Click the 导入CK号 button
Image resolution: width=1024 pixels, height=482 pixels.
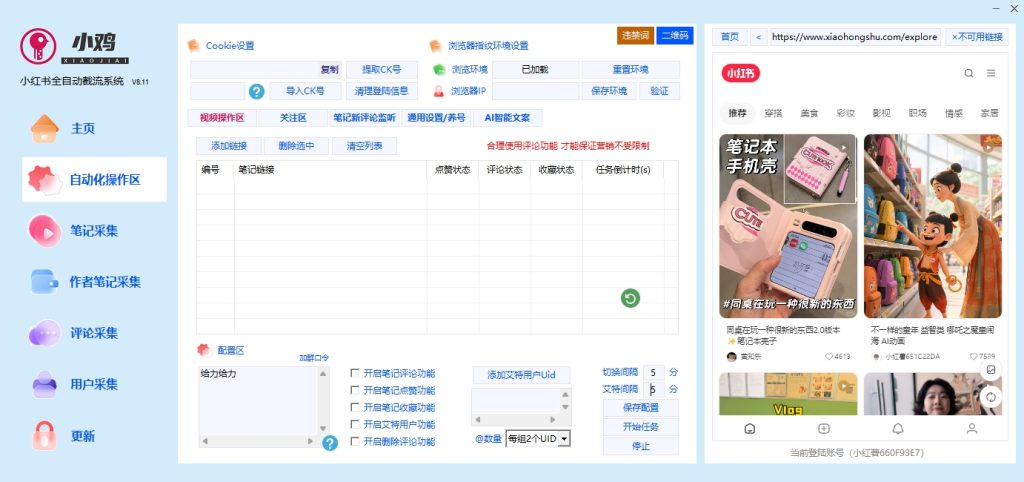click(306, 91)
